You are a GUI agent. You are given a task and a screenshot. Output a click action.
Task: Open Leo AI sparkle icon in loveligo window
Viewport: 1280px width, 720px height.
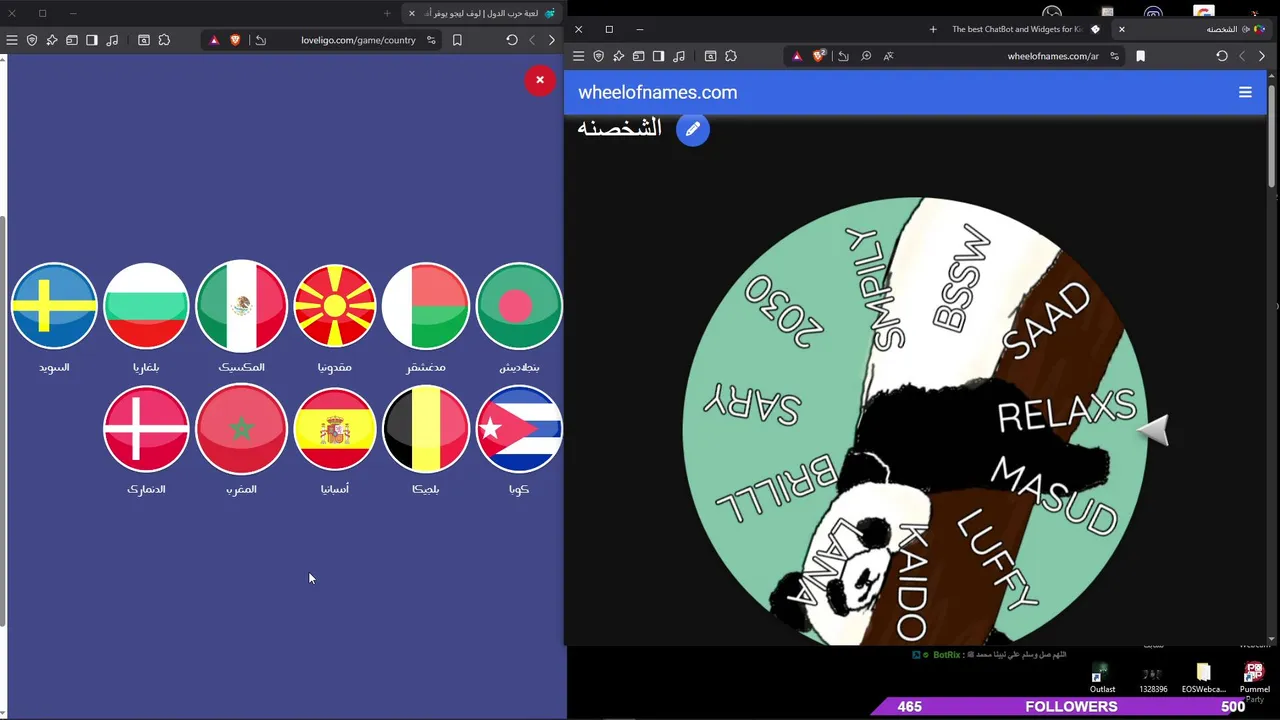point(52,40)
